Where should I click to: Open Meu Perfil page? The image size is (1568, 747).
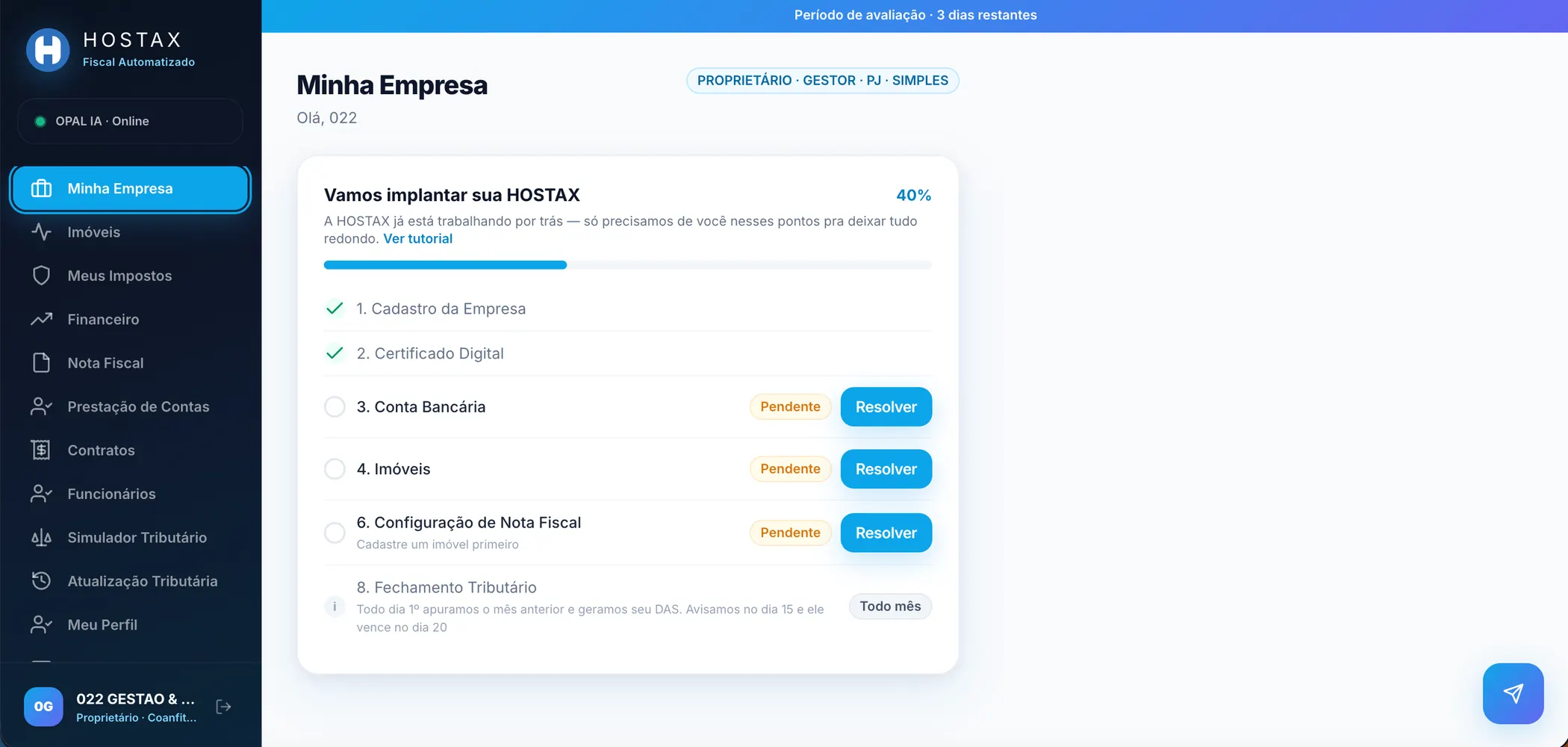(130, 624)
